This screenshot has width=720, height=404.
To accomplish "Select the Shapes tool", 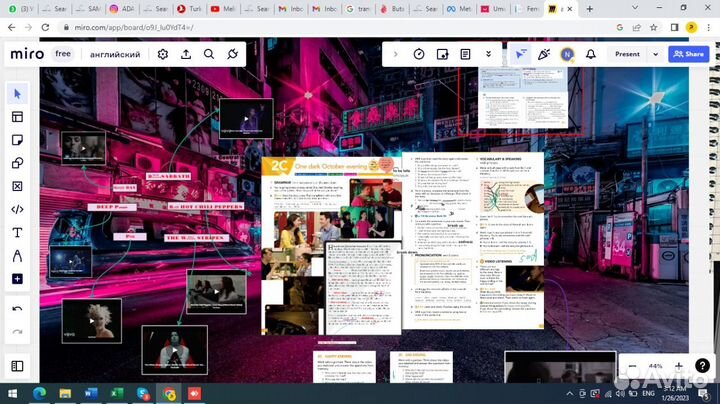I will tap(17, 163).
